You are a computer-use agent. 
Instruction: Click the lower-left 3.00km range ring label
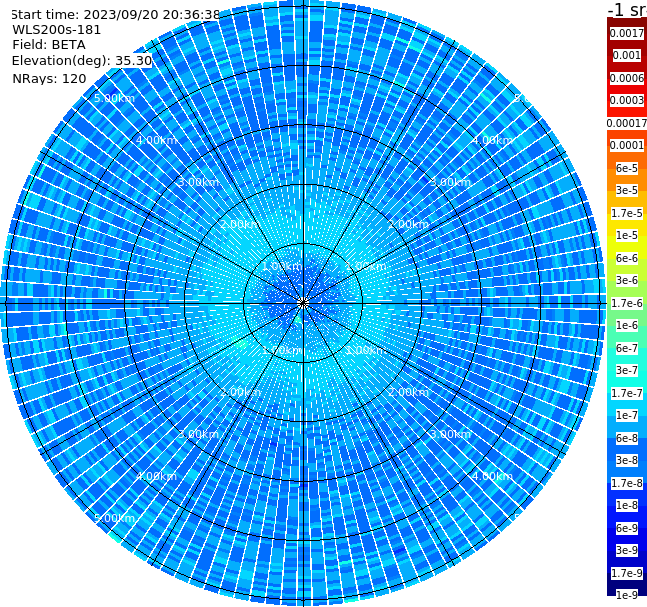click(198, 434)
